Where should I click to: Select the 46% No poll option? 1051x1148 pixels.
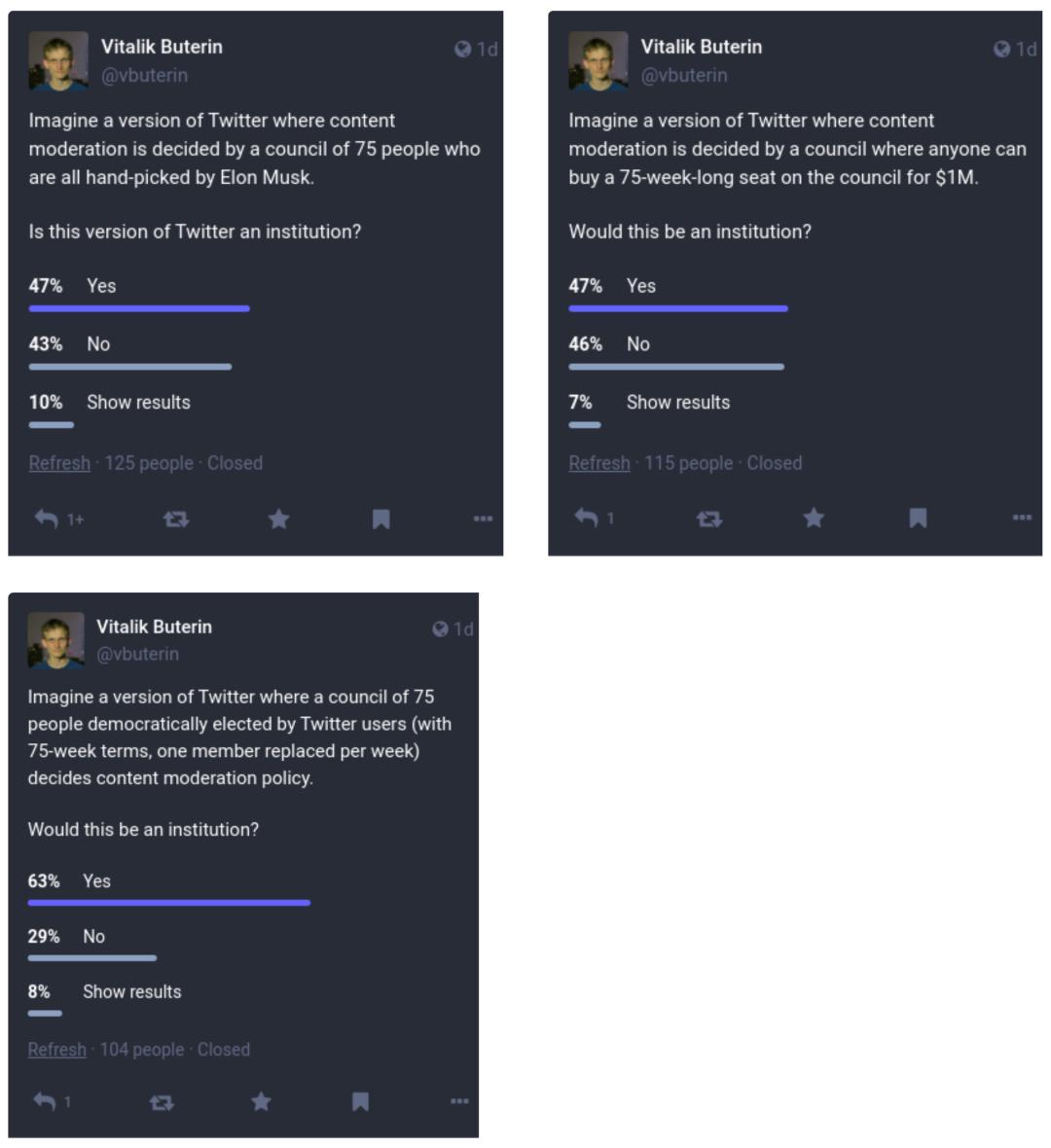click(637, 344)
